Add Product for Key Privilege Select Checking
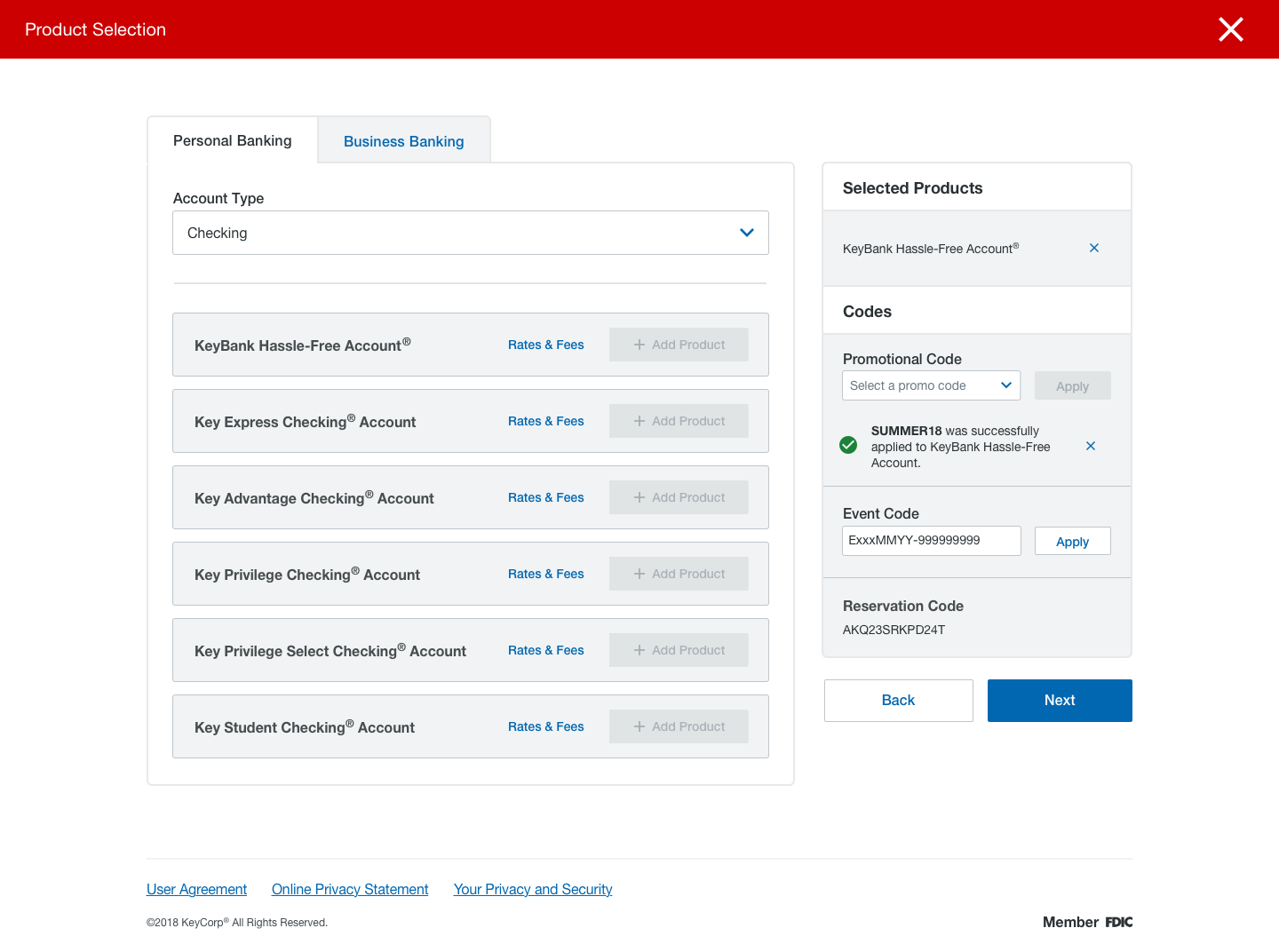1279x952 pixels. point(679,650)
